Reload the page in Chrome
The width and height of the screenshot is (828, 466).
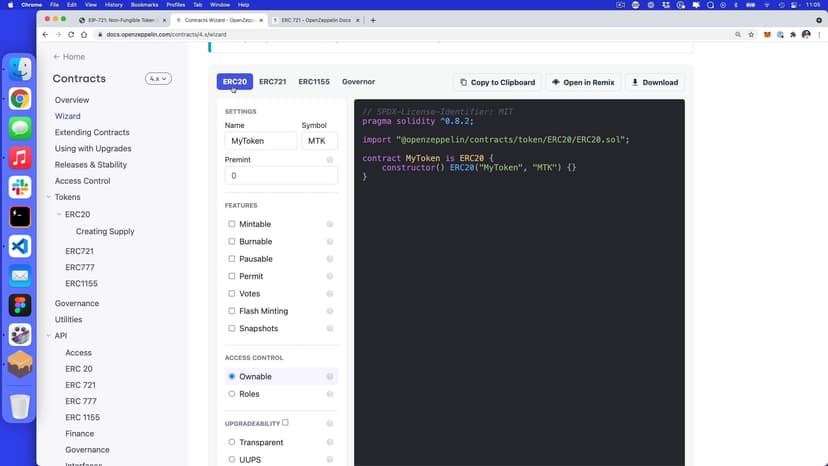(x=70, y=34)
